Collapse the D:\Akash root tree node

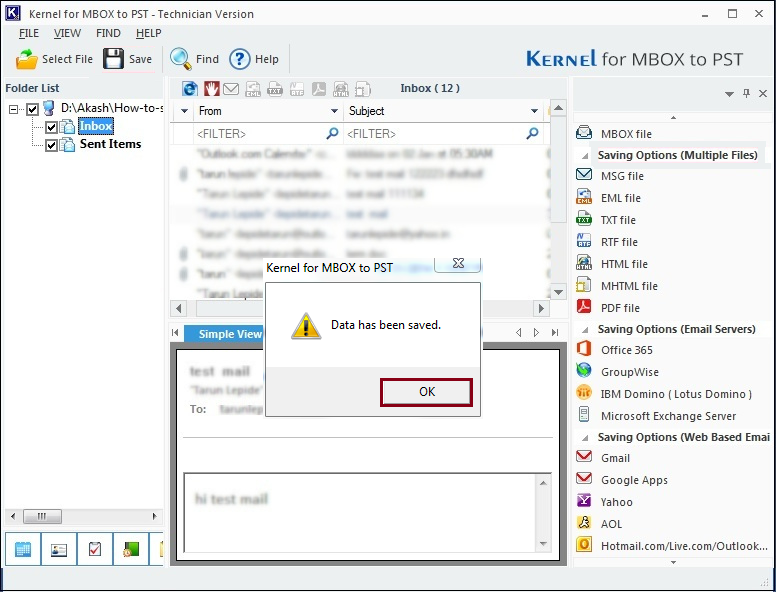(x=13, y=109)
